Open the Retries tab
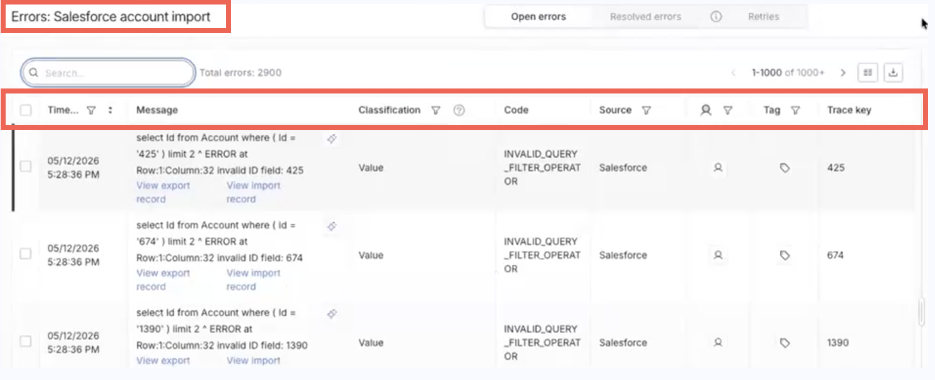 point(763,17)
